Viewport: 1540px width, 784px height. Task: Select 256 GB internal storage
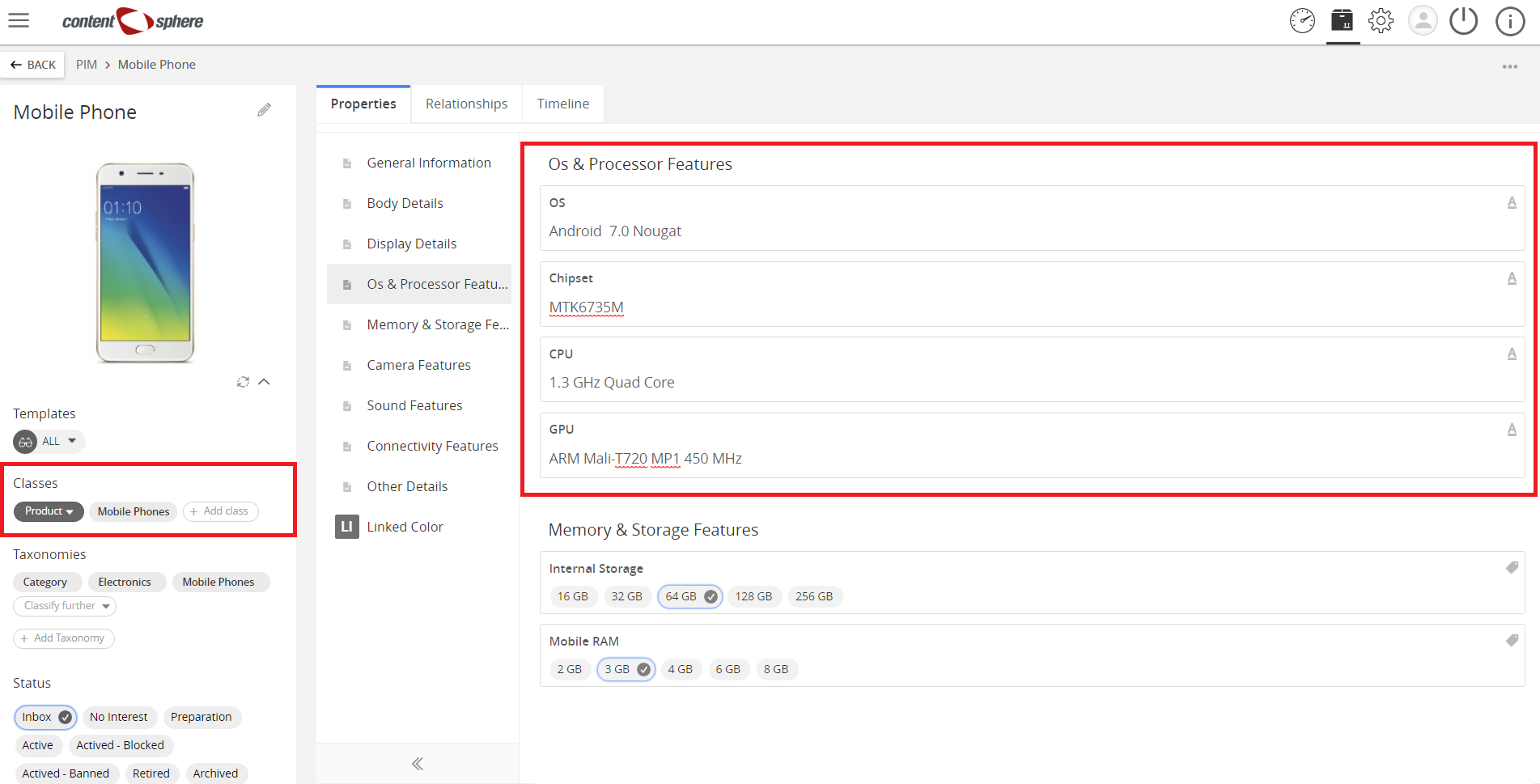[x=814, y=596]
